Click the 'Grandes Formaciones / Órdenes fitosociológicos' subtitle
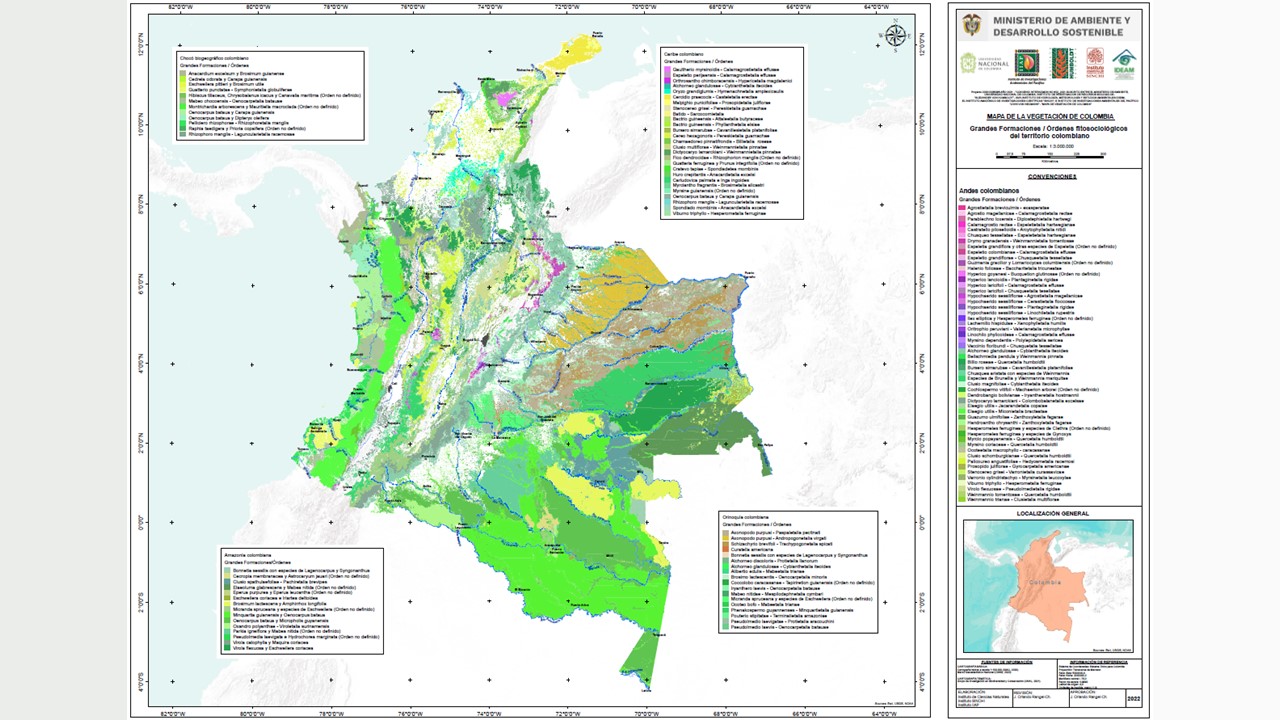This screenshot has height=720, width=1280. [1047, 128]
